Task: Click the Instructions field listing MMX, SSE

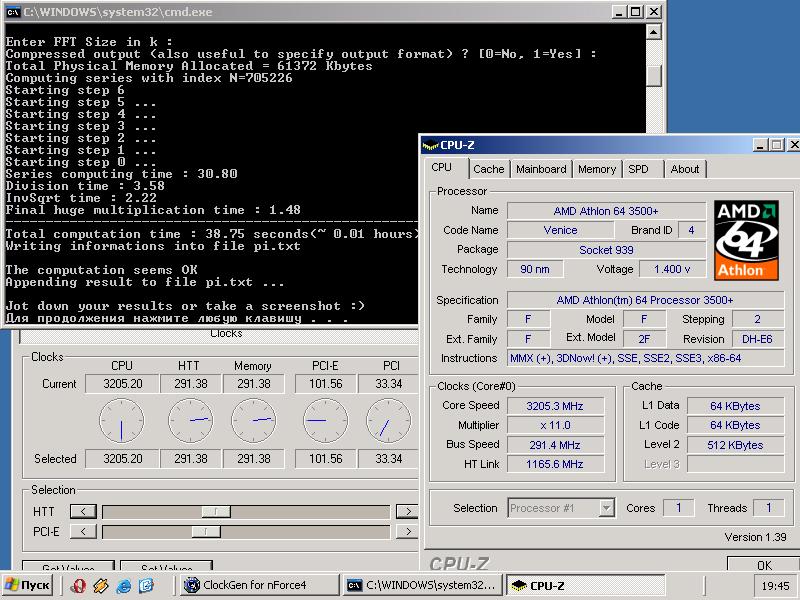Action: click(x=645, y=358)
